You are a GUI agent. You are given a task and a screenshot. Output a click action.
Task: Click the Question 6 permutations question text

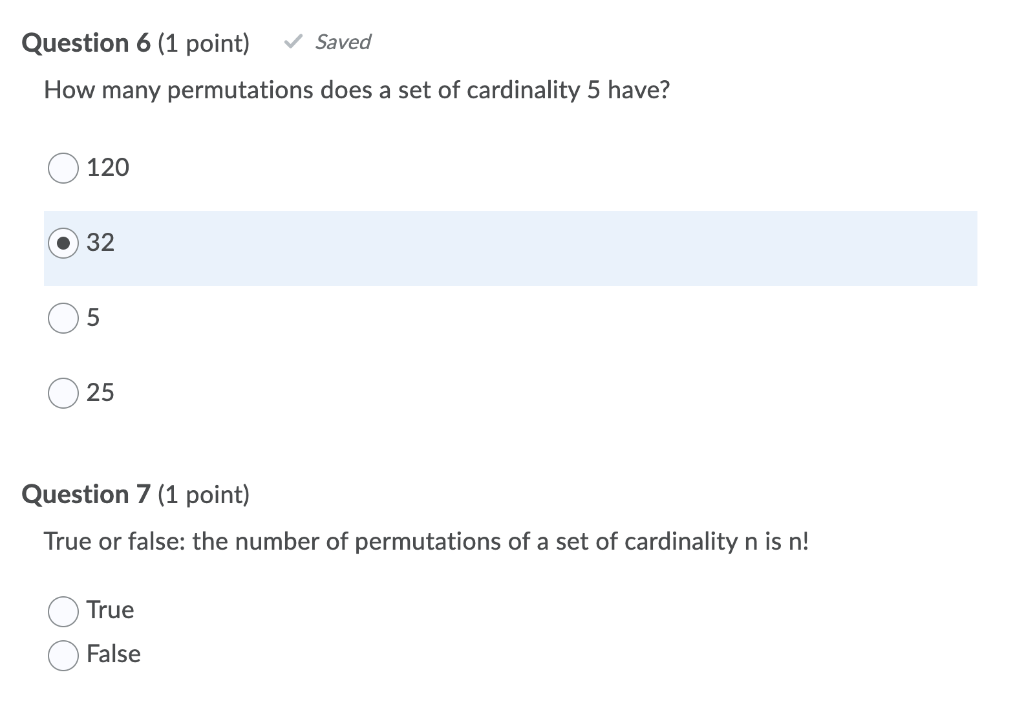[x=357, y=90]
